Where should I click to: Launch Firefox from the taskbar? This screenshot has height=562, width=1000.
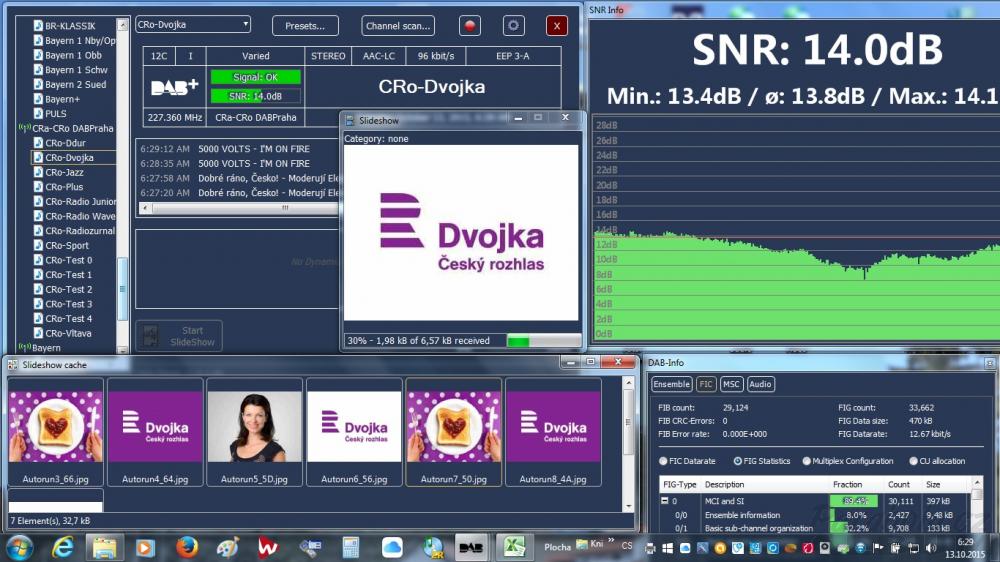(x=187, y=547)
